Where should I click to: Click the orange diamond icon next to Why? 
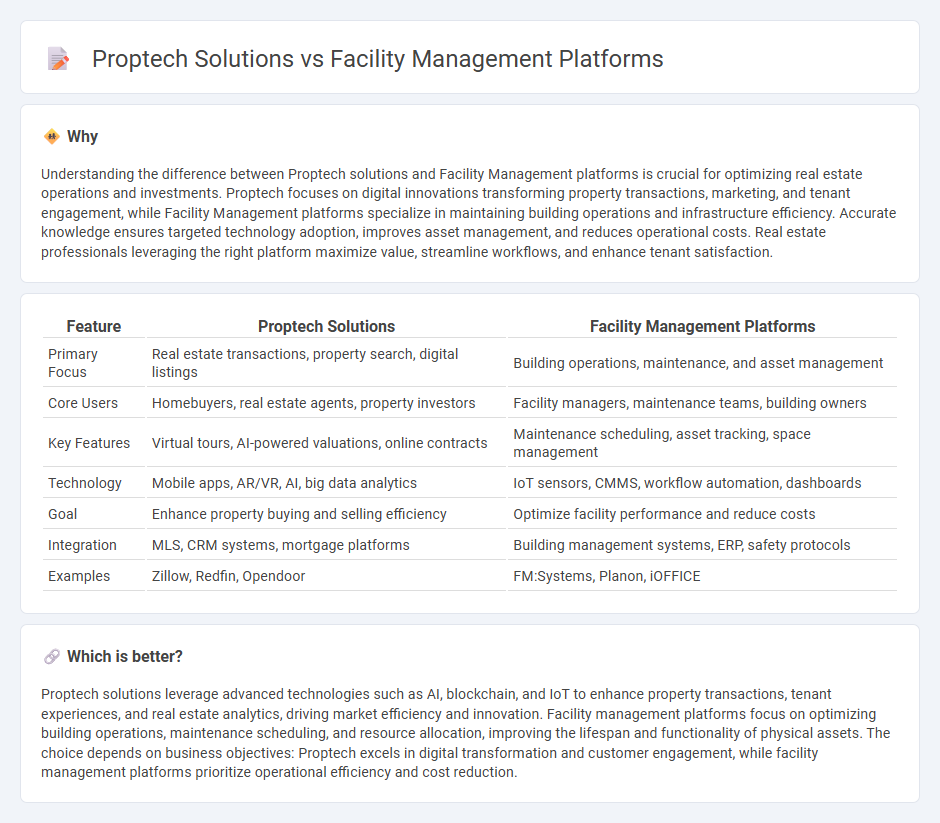(x=52, y=137)
